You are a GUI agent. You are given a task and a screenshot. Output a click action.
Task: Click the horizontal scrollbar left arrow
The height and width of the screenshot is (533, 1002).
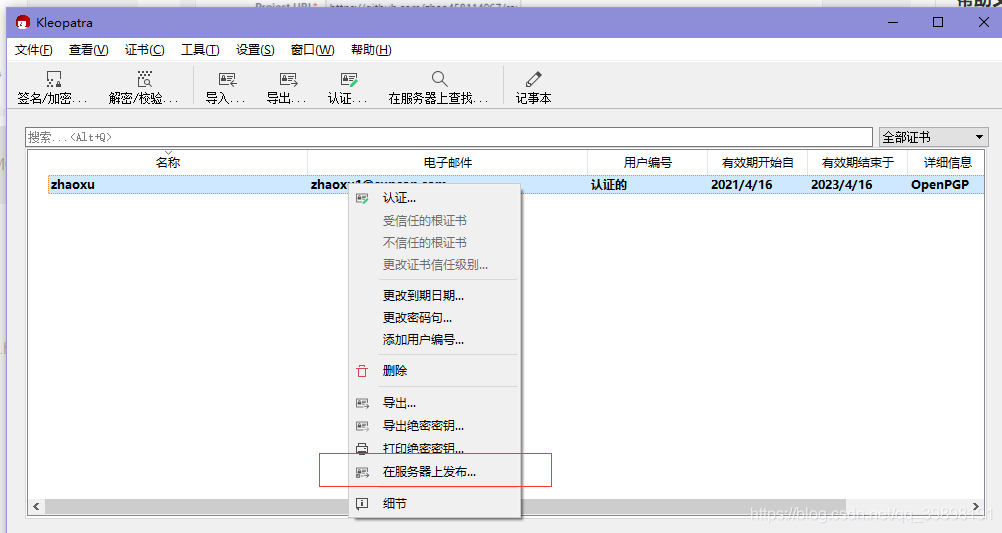point(36,507)
